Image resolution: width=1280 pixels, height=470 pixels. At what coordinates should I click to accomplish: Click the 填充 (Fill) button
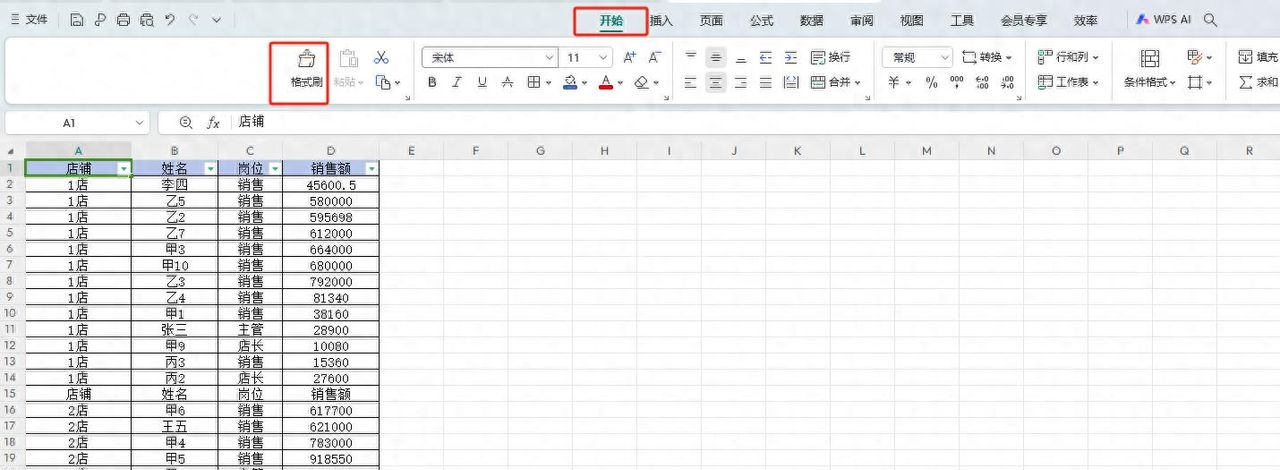click(1258, 58)
